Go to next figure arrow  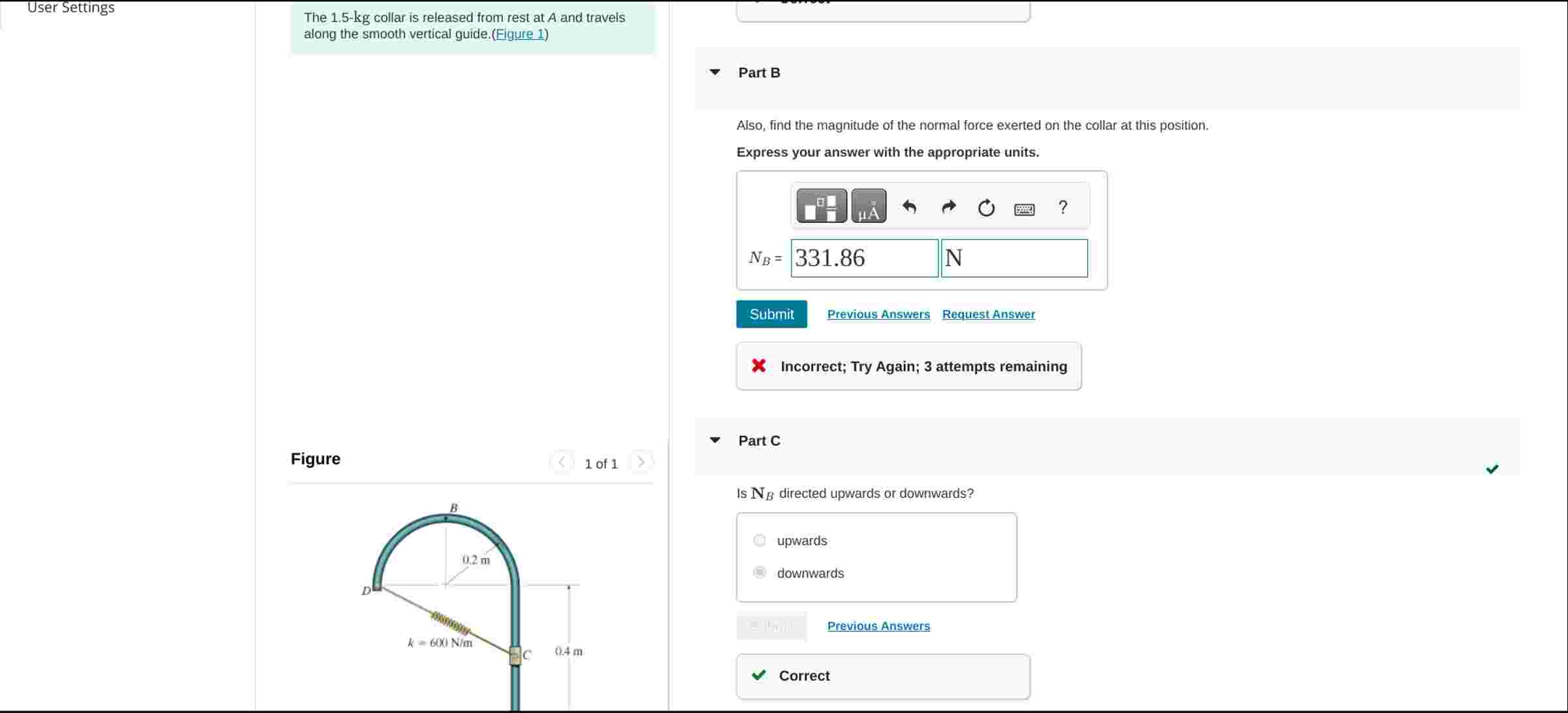[641, 462]
